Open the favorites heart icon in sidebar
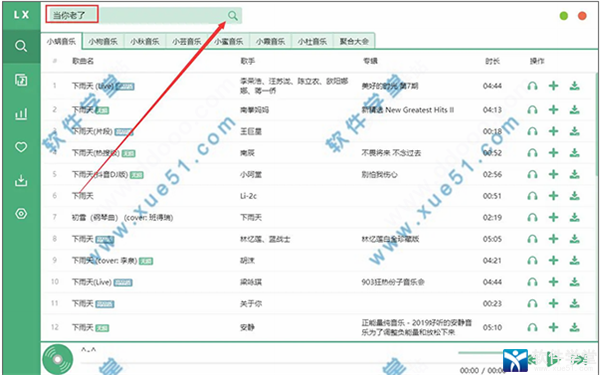This screenshot has height=375, width=600. 21,147
